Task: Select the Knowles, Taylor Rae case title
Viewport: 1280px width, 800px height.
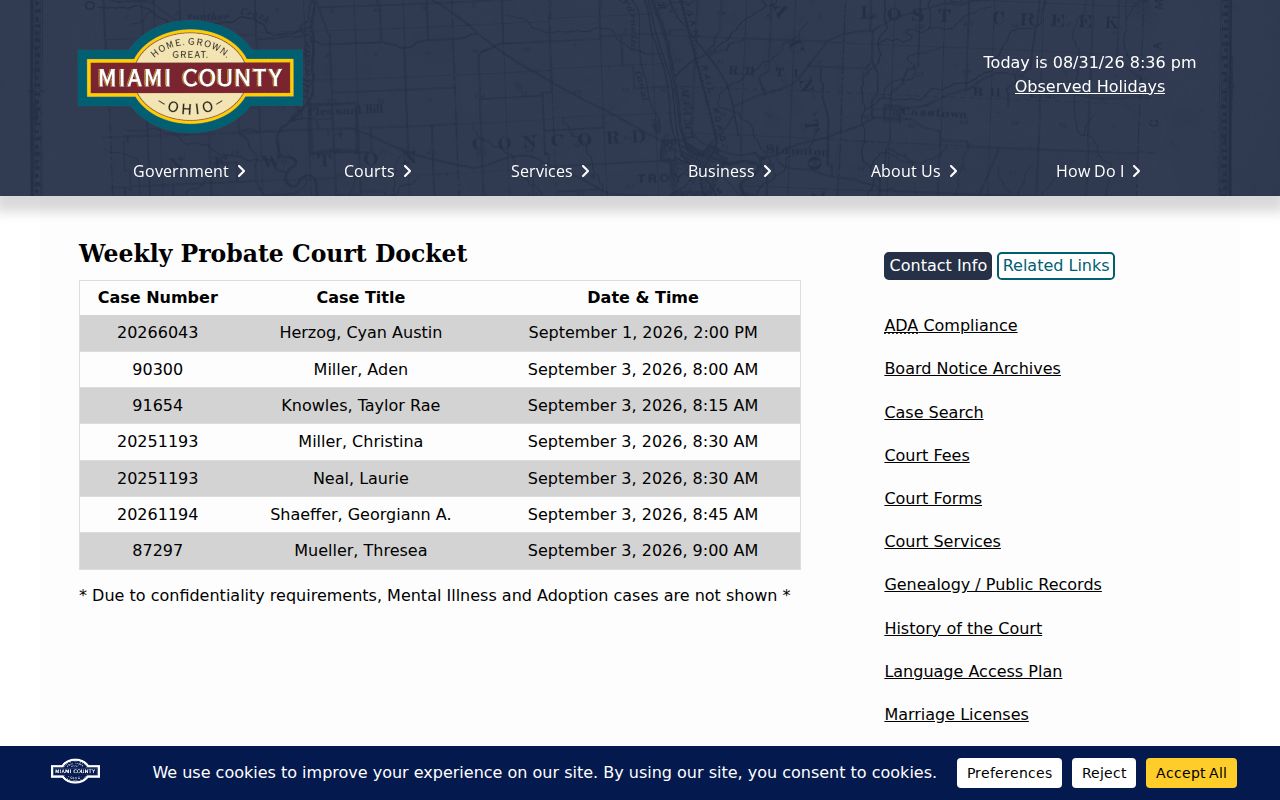Action: pos(361,405)
